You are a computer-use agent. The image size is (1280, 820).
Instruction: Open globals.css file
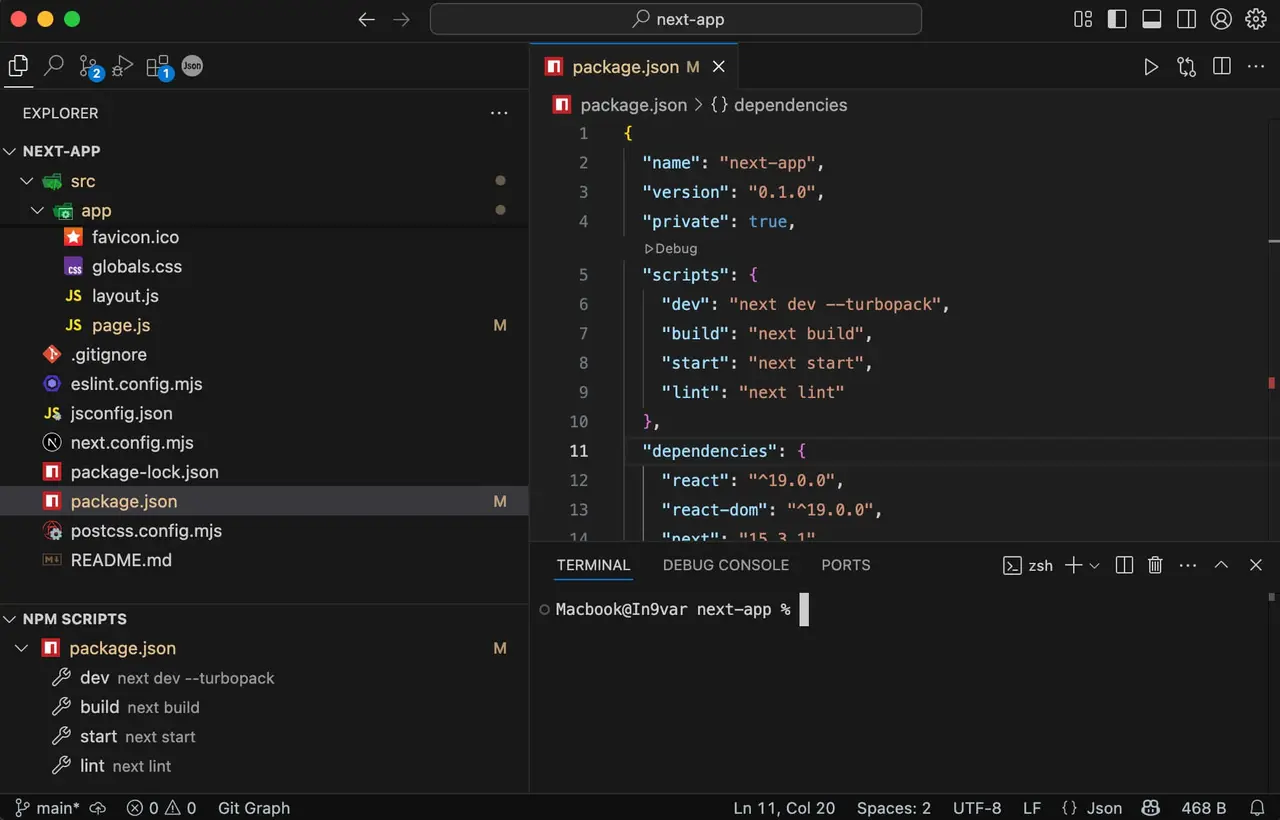tap(264, 267)
